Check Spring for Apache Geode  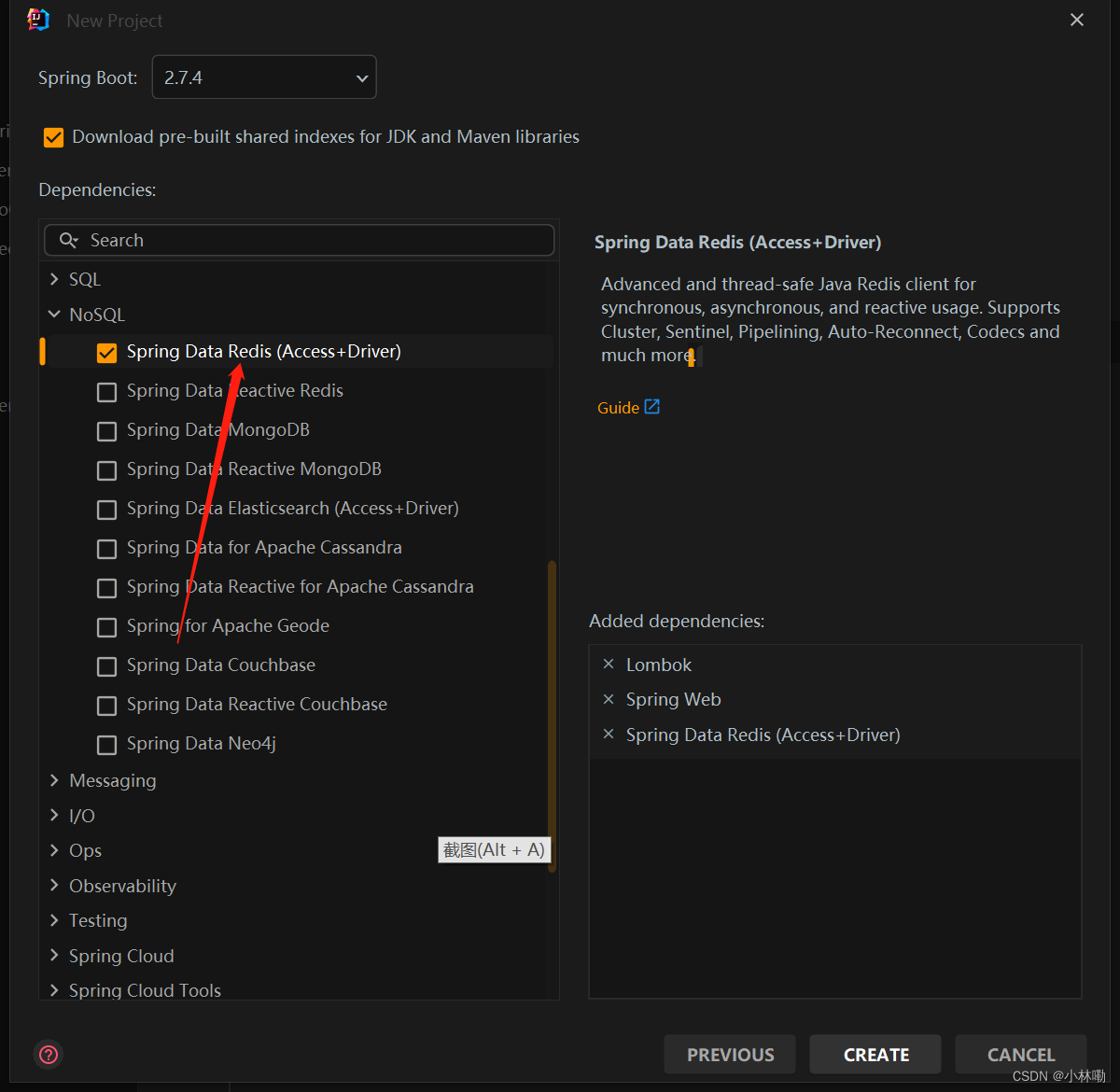tap(107, 627)
